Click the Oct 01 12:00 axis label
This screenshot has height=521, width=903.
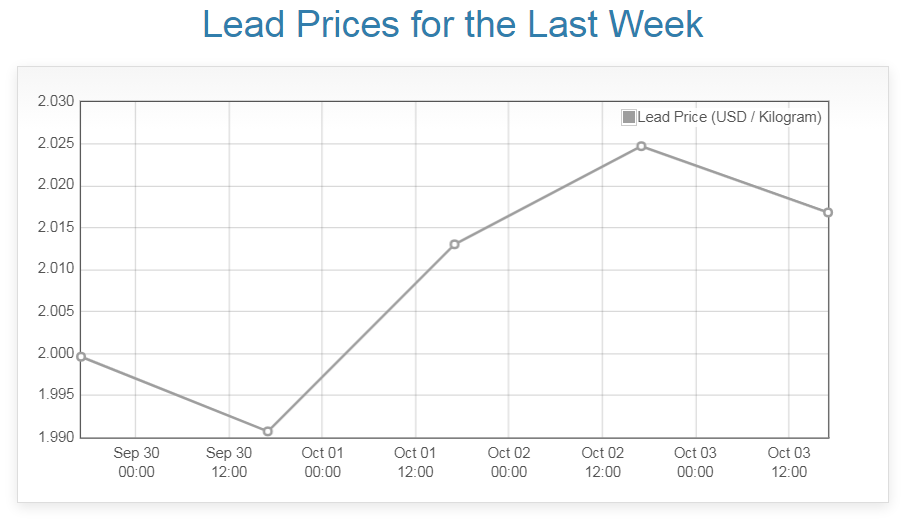coord(415,462)
